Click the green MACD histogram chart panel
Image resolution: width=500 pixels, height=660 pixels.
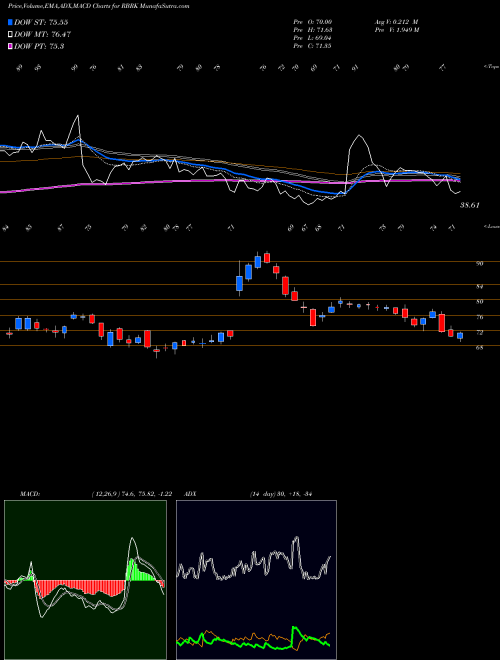click(x=85, y=580)
